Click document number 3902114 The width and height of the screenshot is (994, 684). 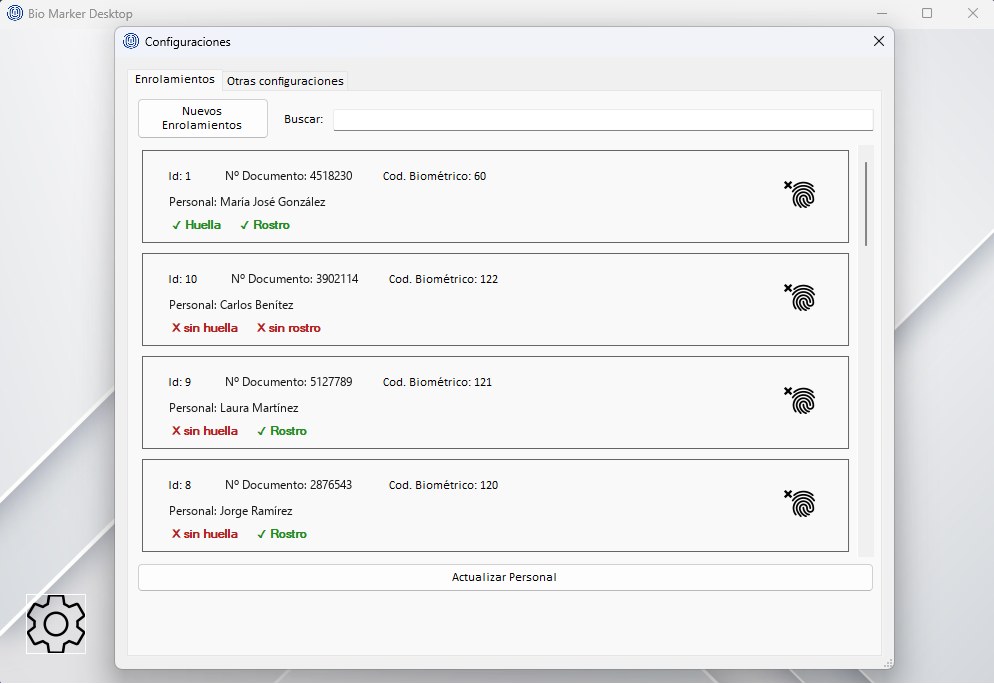(x=337, y=279)
